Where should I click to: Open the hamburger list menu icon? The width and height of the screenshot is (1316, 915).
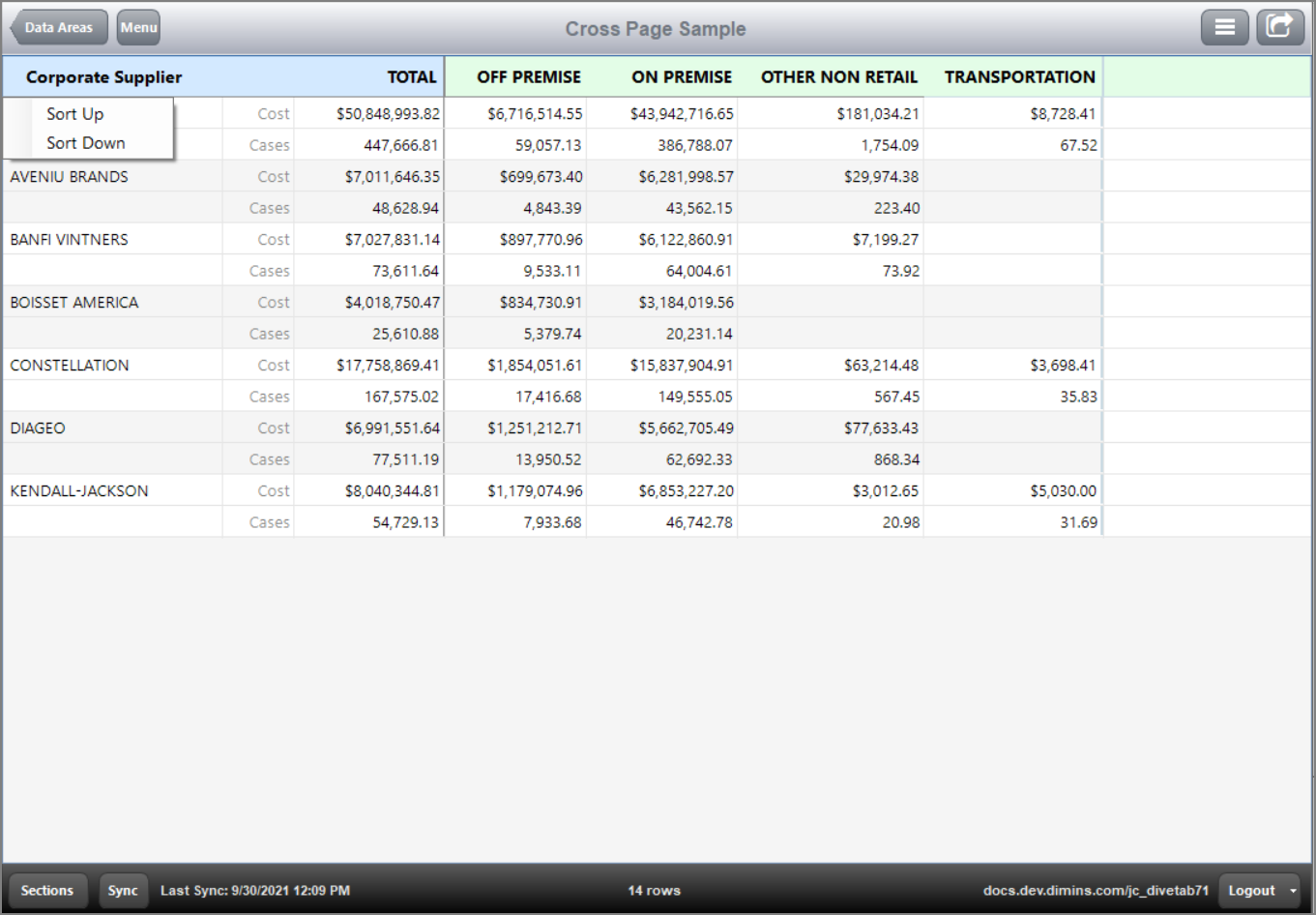1224,27
